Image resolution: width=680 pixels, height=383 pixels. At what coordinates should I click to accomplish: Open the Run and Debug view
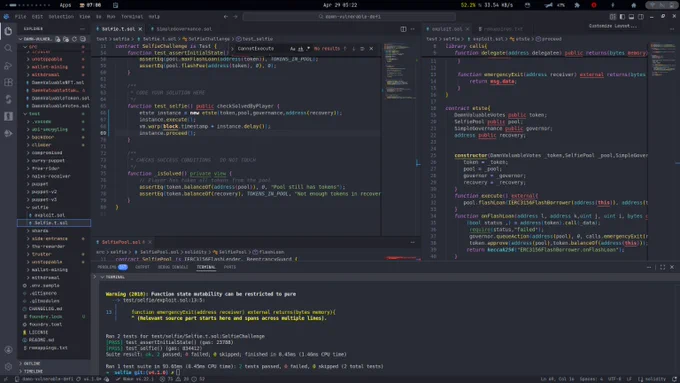[x=8, y=65]
